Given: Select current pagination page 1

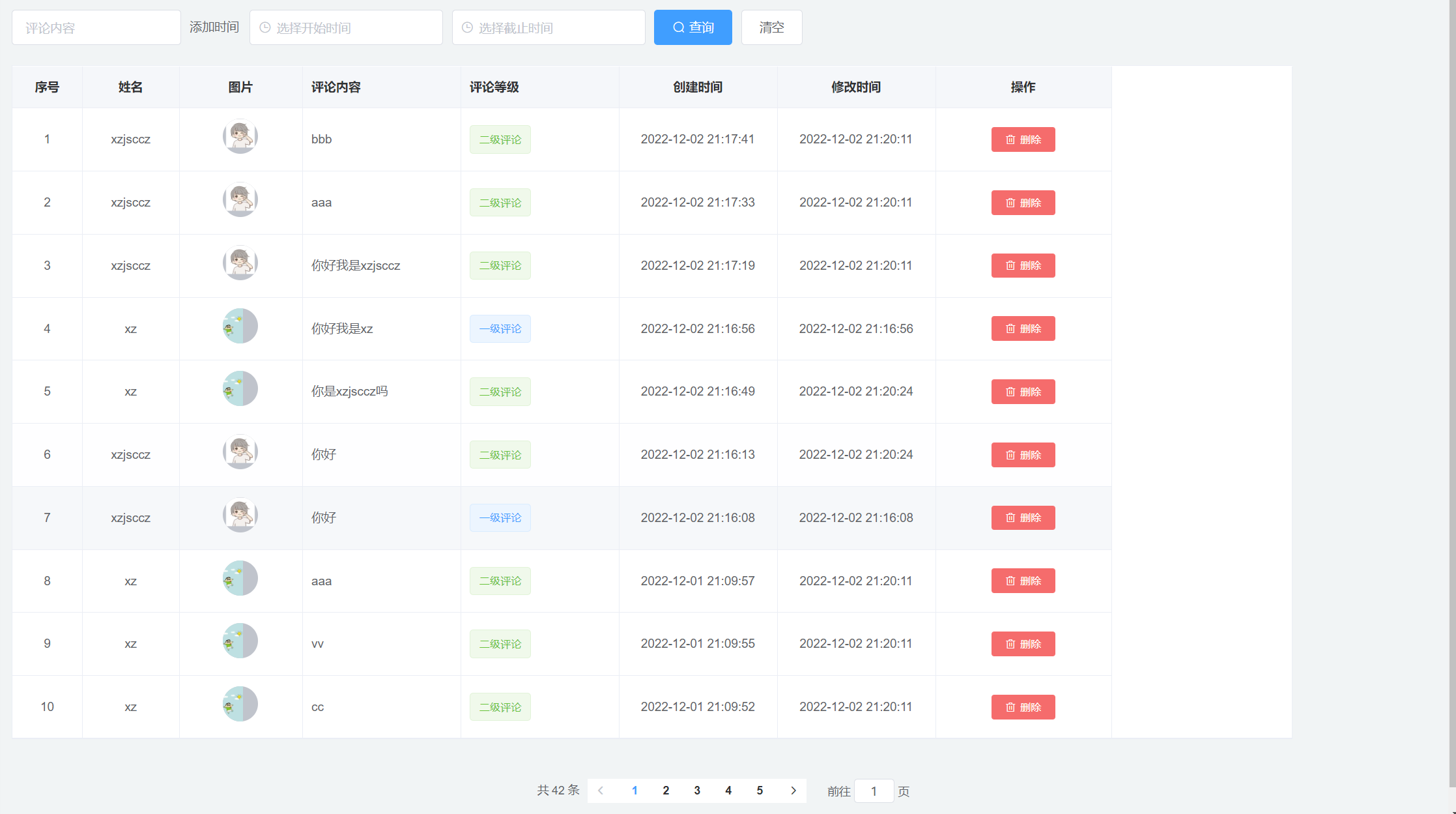Looking at the screenshot, I should 635,791.
